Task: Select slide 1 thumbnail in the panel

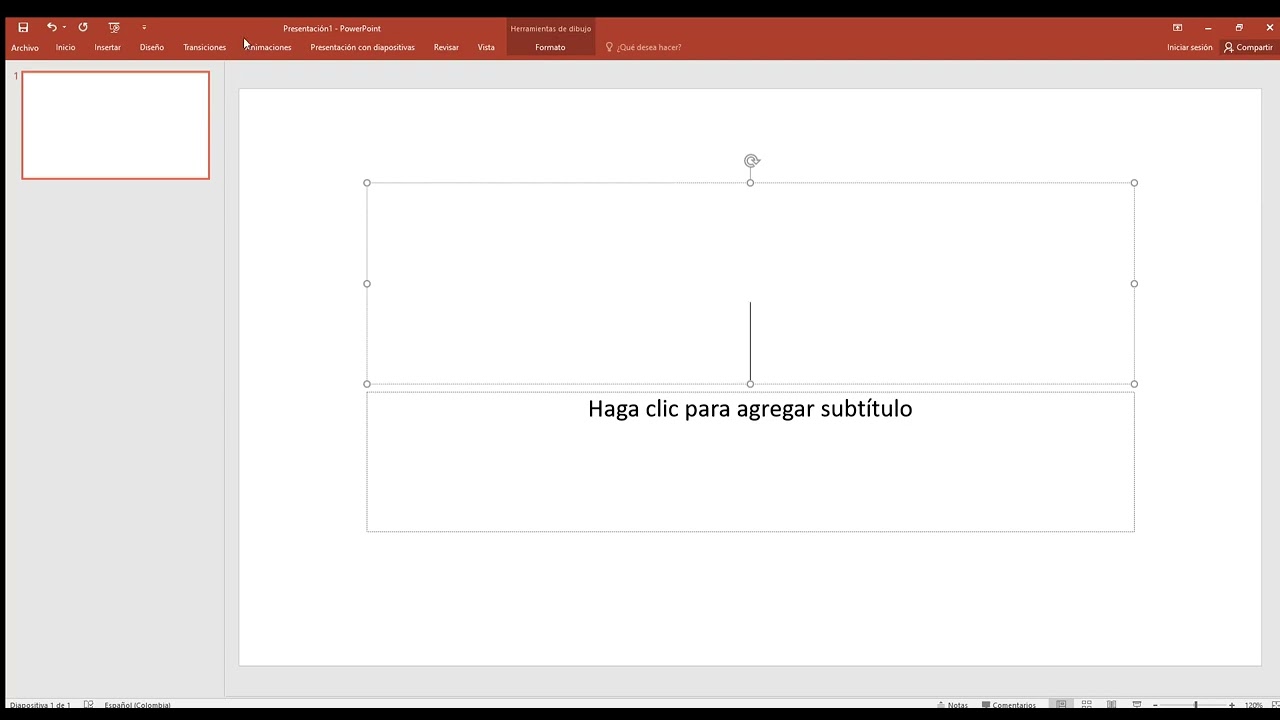Action: tap(116, 125)
